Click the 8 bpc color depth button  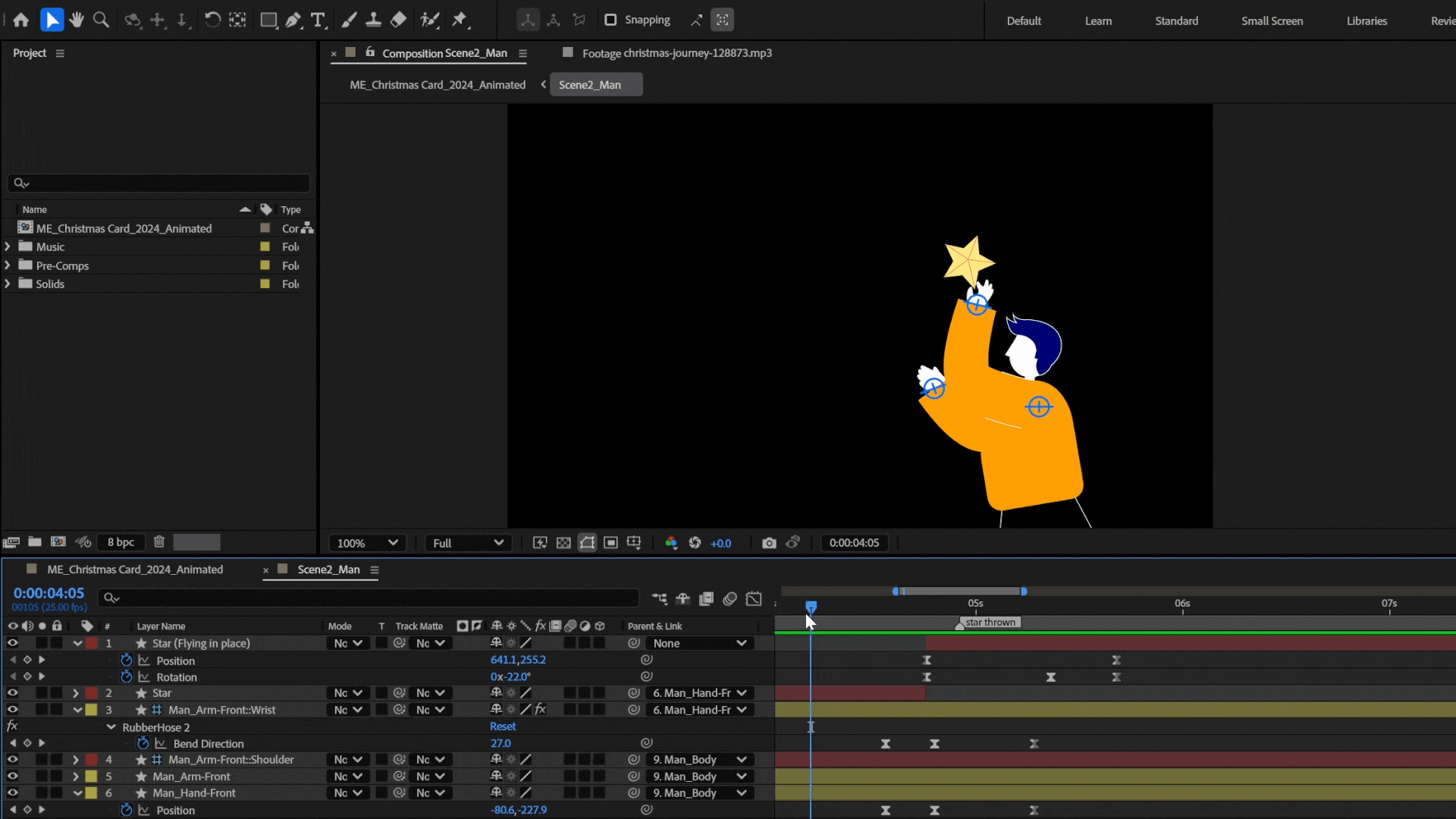pos(121,542)
